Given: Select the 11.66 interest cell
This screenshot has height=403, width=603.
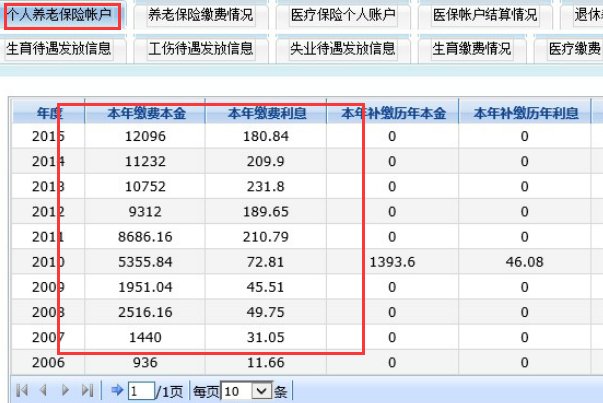Looking at the screenshot, I should [x=266, y=362].
